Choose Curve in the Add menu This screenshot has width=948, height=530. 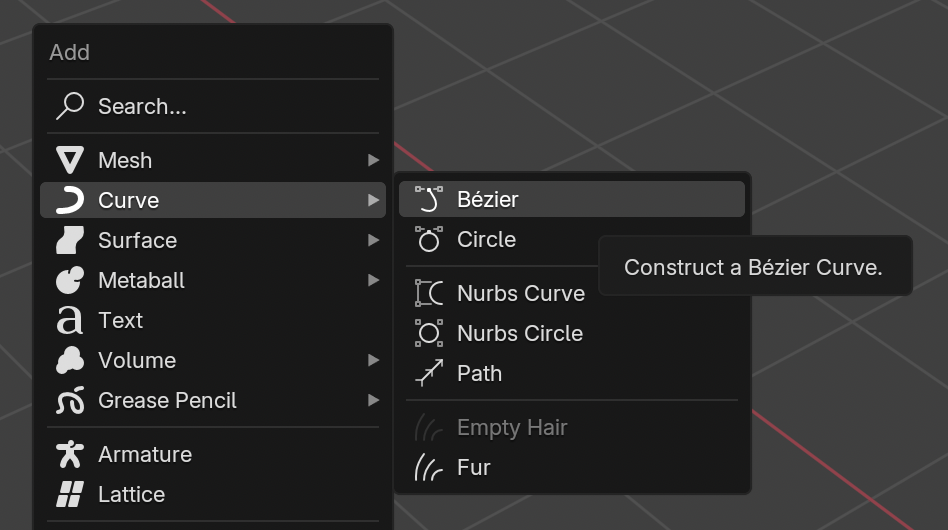click(213, 200)
